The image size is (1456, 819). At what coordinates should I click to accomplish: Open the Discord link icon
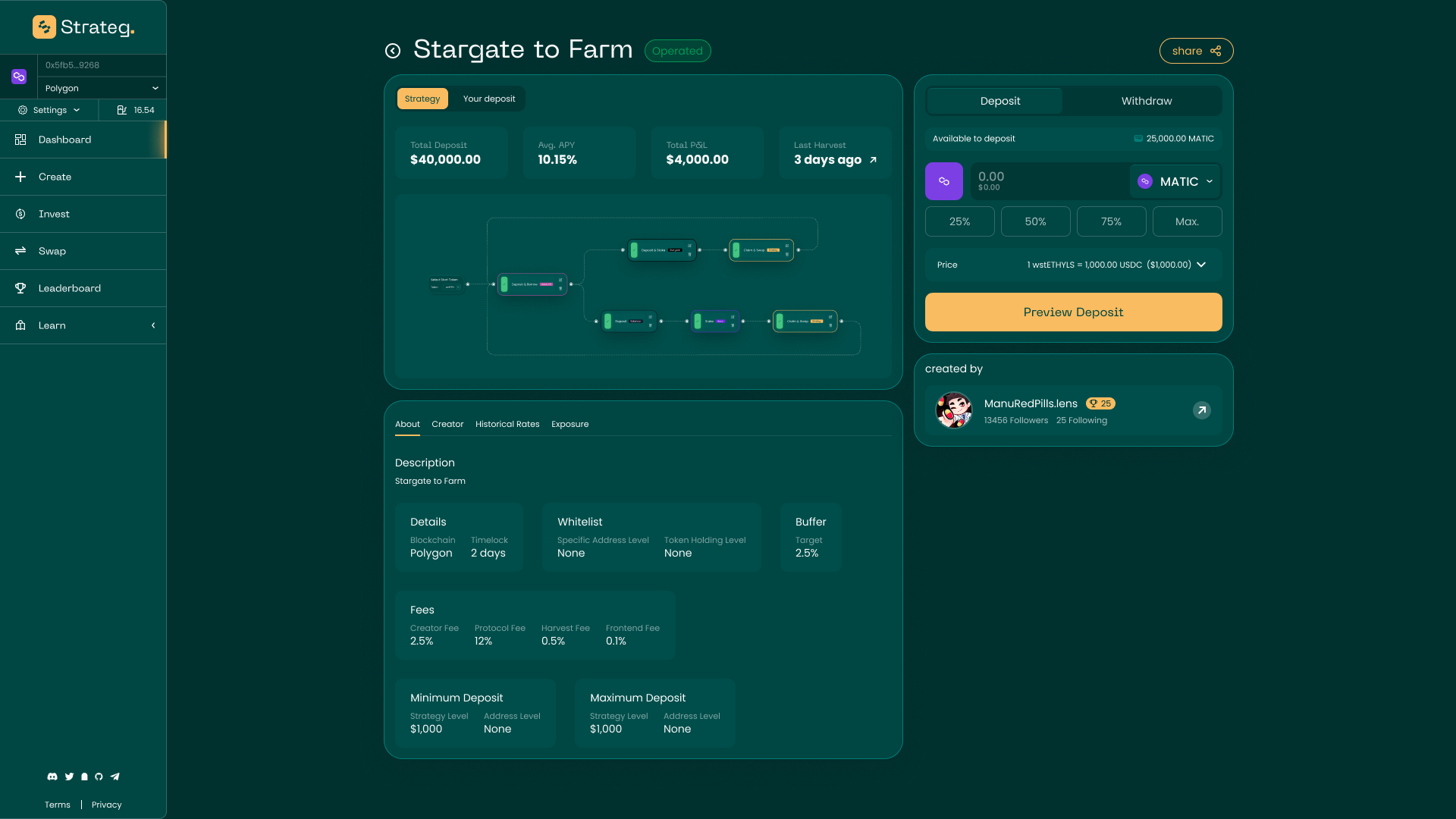[x=52, y=777]
